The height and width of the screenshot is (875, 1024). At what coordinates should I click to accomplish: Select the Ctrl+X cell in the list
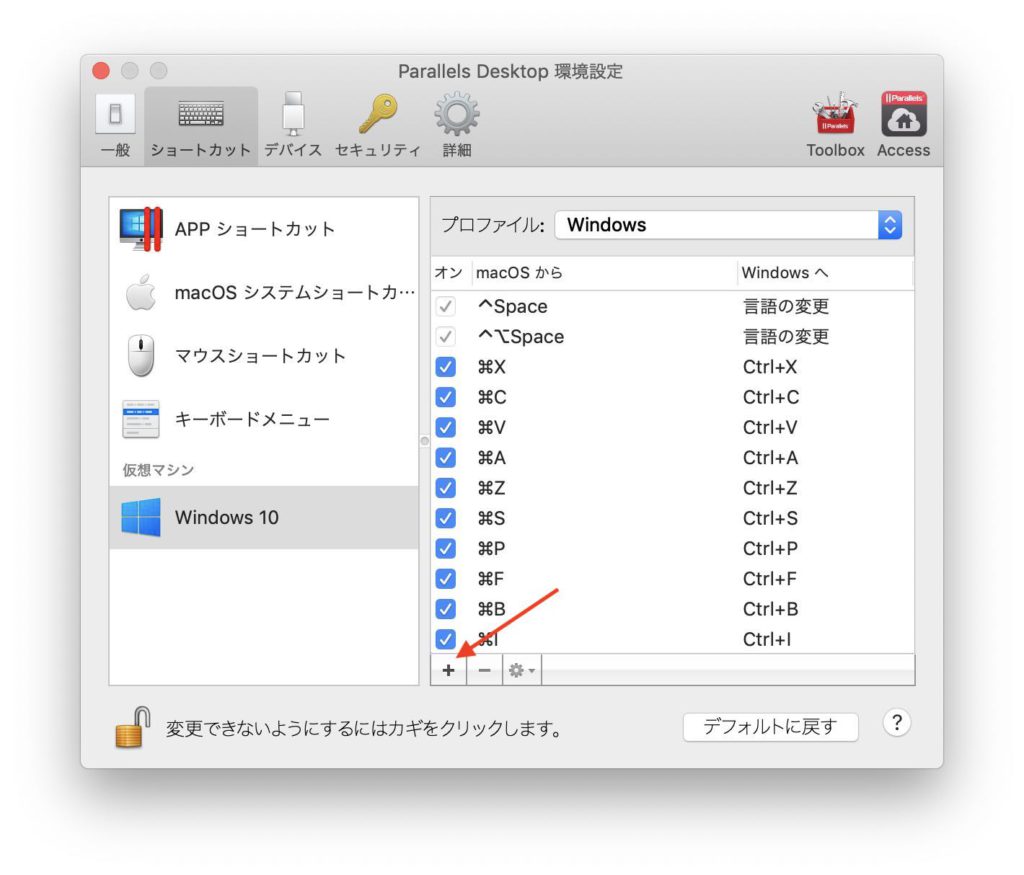[x=770, y=367]
